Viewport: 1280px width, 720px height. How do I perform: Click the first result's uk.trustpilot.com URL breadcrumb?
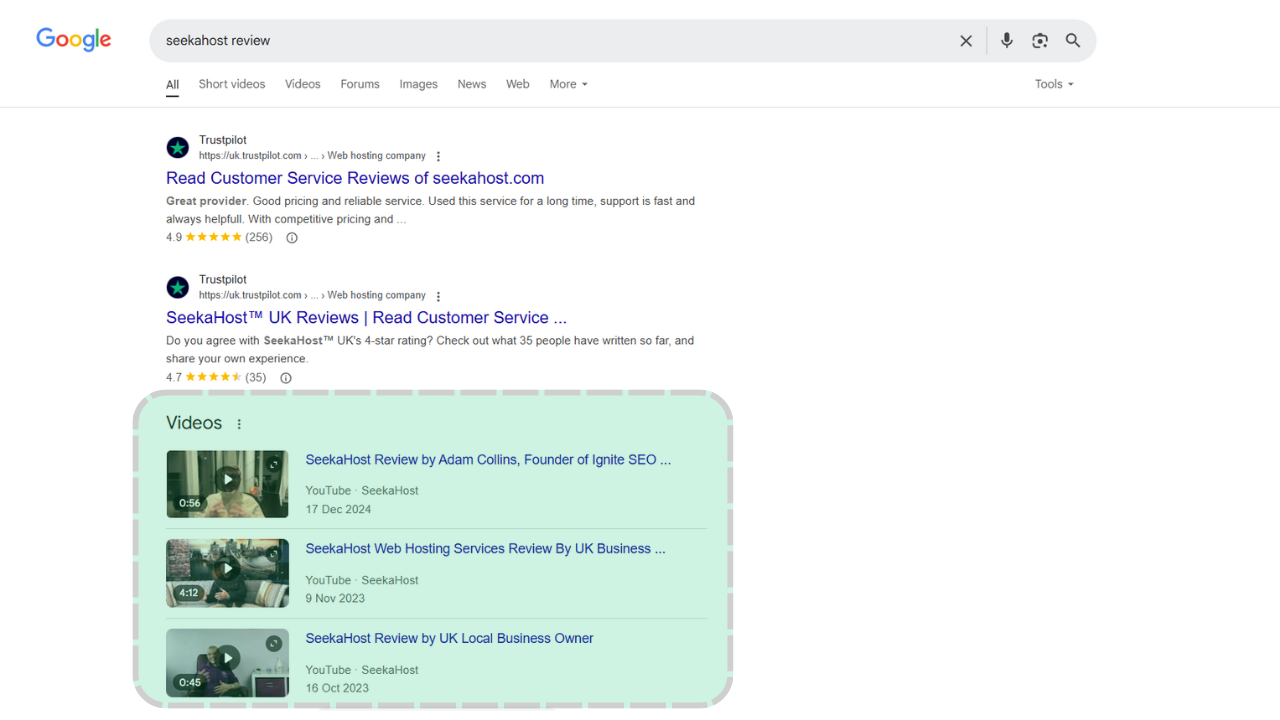[x=312, y=156]
